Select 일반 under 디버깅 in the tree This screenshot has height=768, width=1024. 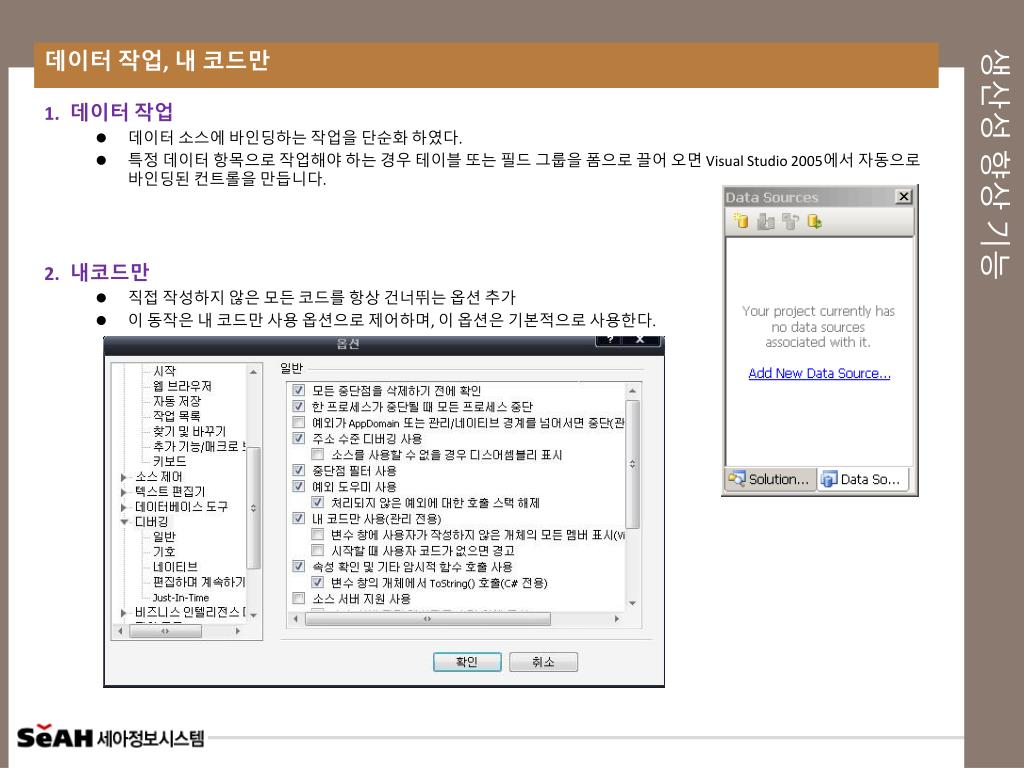[164, 537]
